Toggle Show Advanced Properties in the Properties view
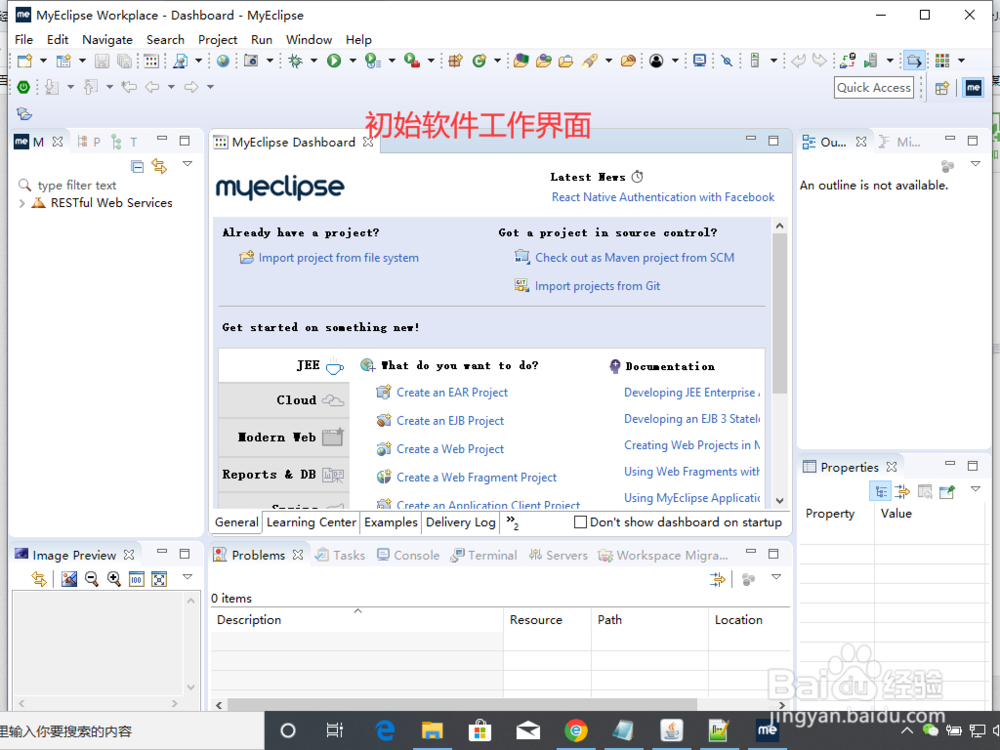This screenshot has height=750, width=1000. (902, 491)
